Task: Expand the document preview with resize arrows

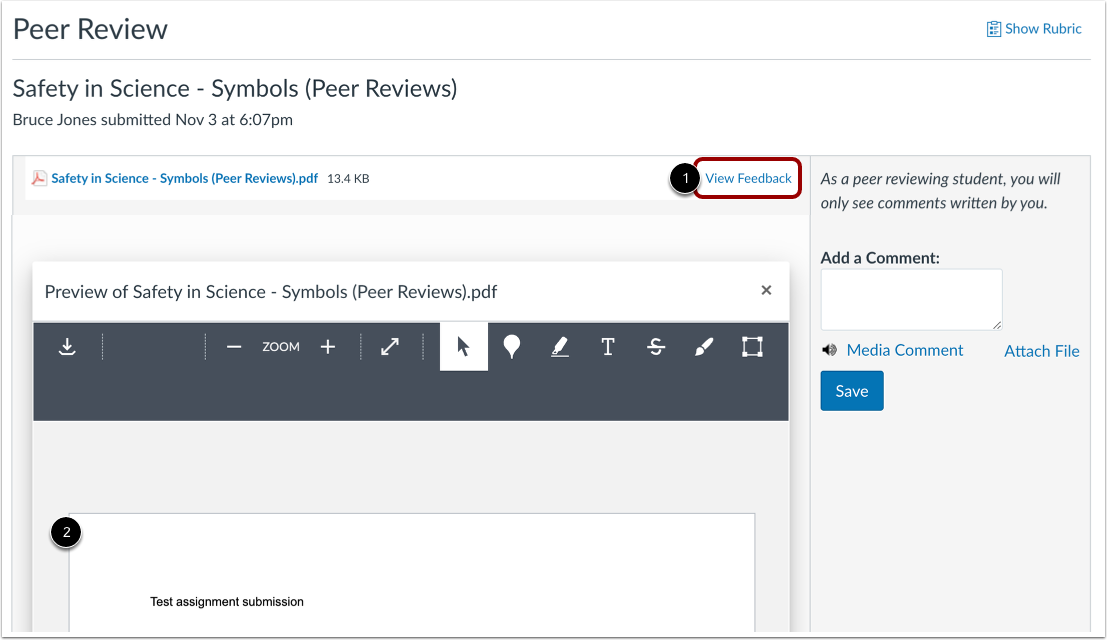Action: click(x=389, y=346)
